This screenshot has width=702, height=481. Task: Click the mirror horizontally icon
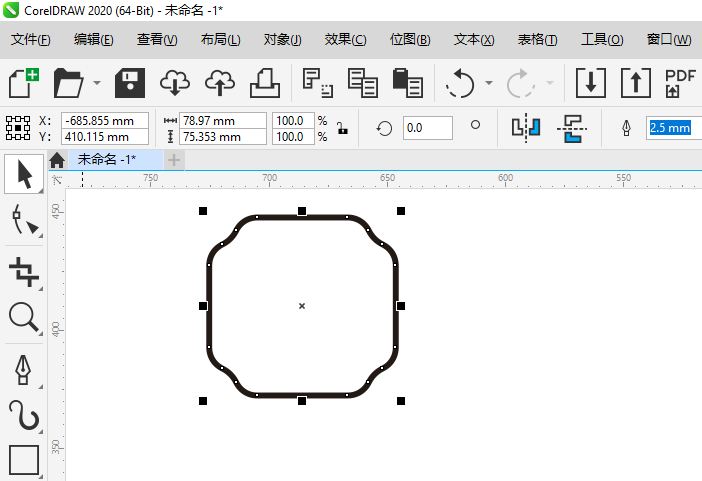(526, 128)
